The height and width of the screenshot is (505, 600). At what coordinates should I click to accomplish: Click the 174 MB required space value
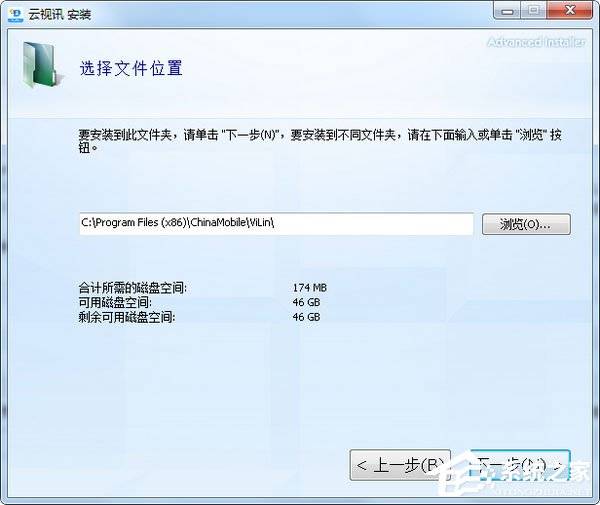pos(309,288)
